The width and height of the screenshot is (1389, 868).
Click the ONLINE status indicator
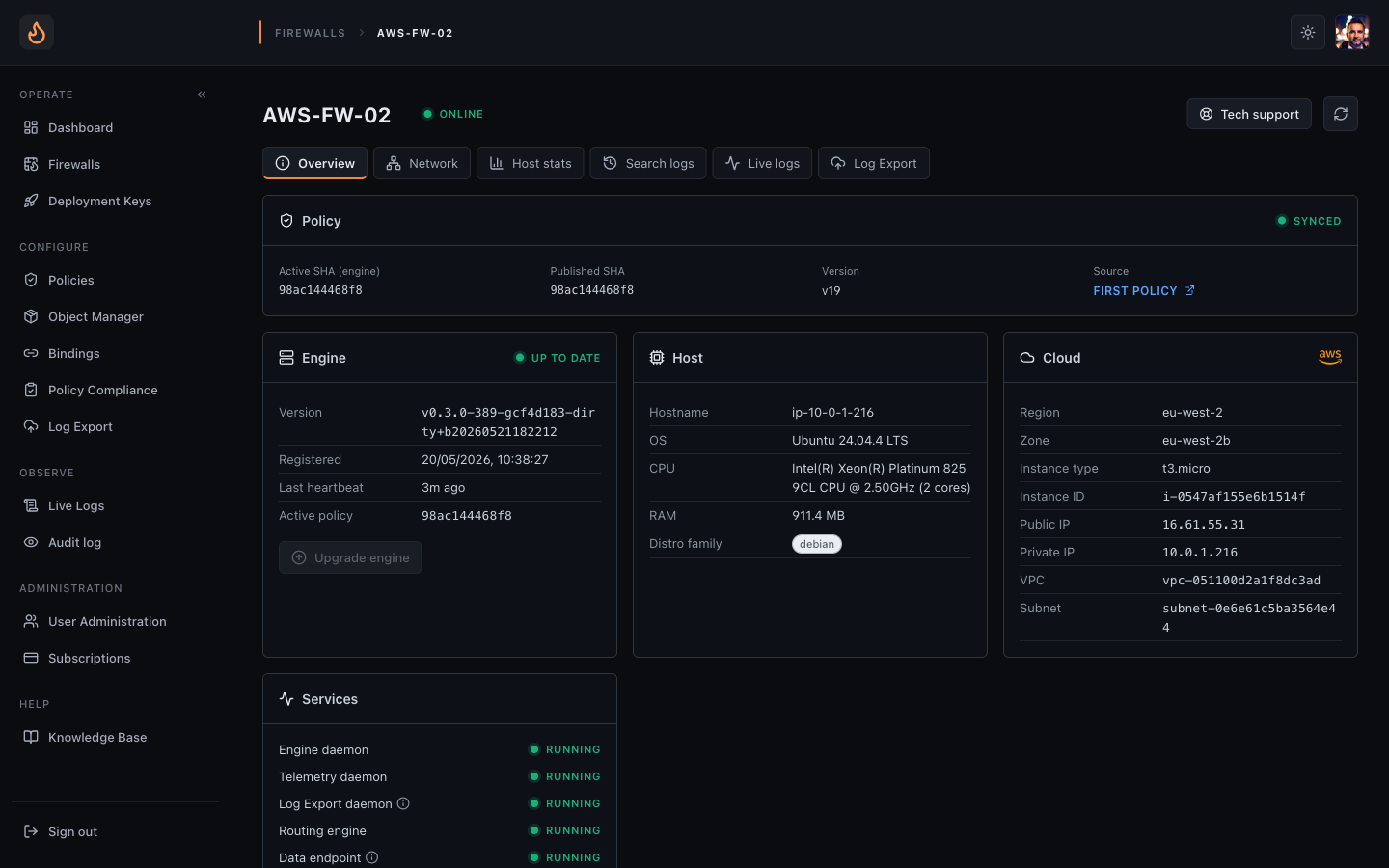click(x=452, y=114)
